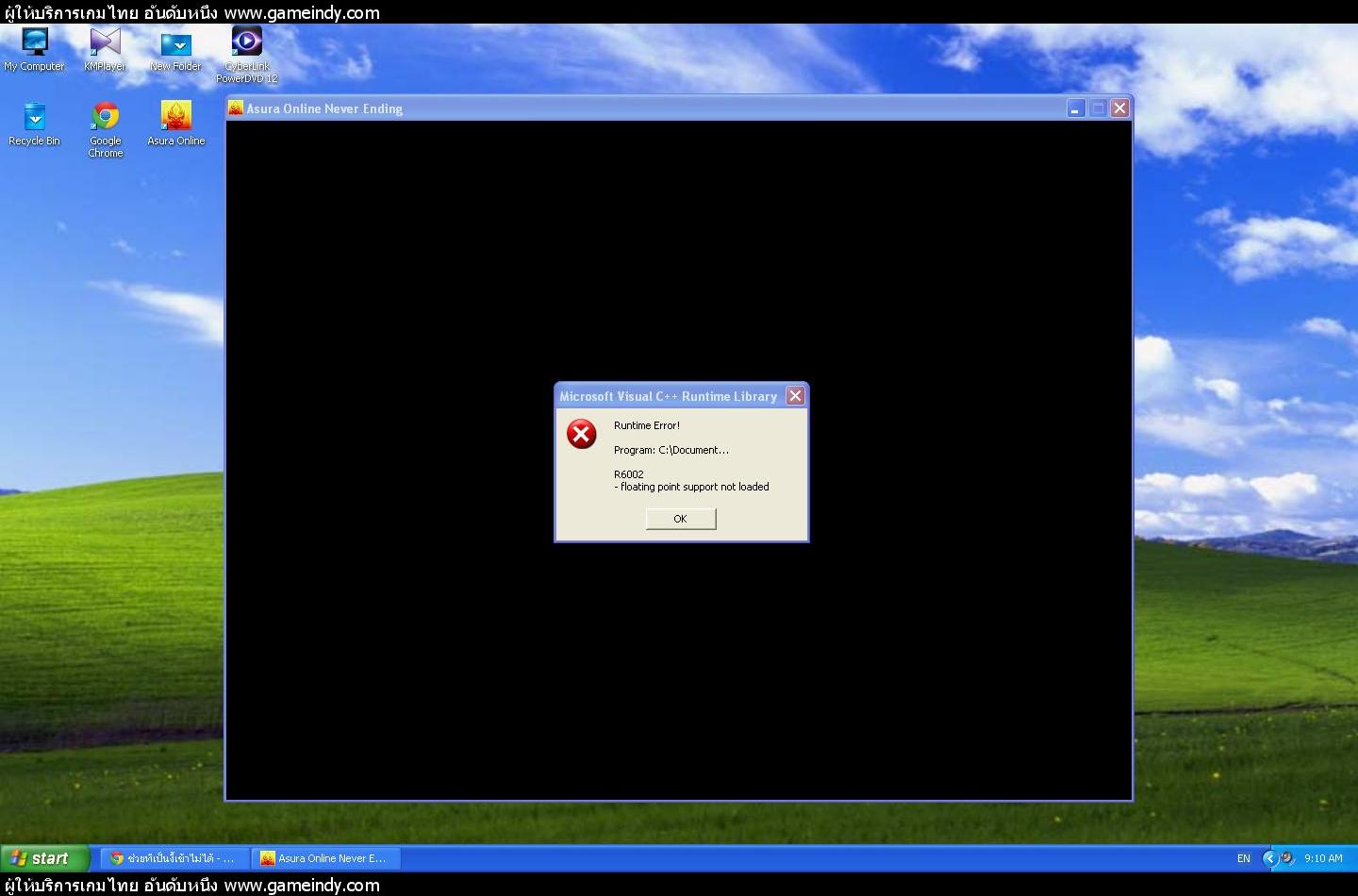
Task: Select Asura Online Never Ending taskbar button
Action: (x=327, y=858)
